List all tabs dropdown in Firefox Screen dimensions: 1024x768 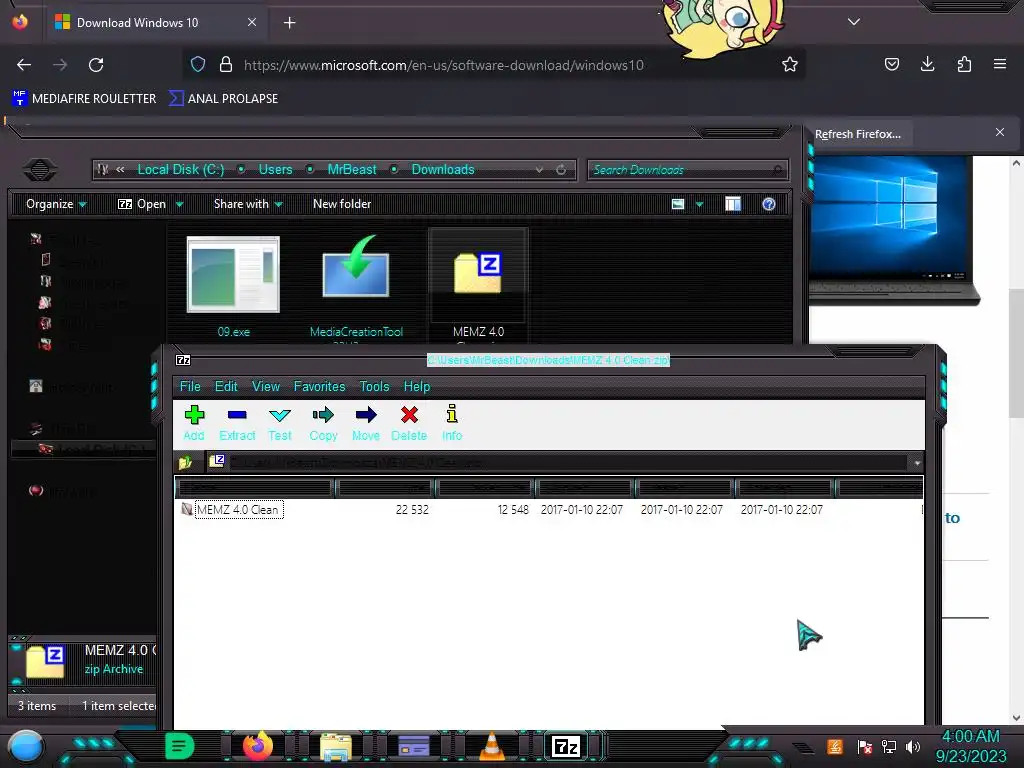(x=854, y=22)
